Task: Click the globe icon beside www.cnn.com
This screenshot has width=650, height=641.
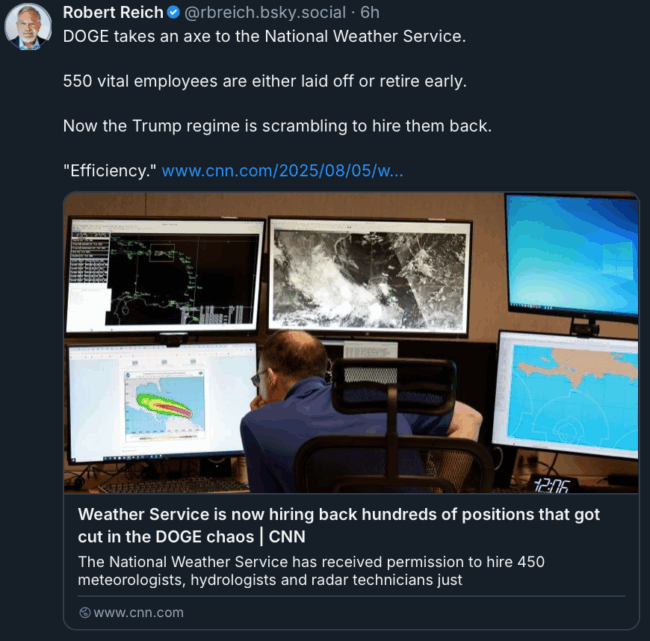Action: click(x=85, y=612)
